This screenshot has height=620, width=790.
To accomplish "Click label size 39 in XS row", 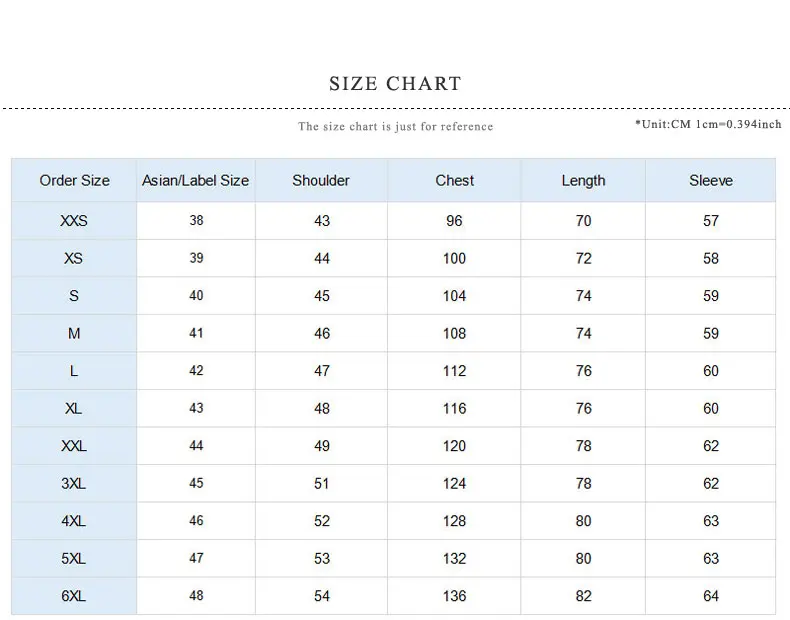I will point(196,258).
